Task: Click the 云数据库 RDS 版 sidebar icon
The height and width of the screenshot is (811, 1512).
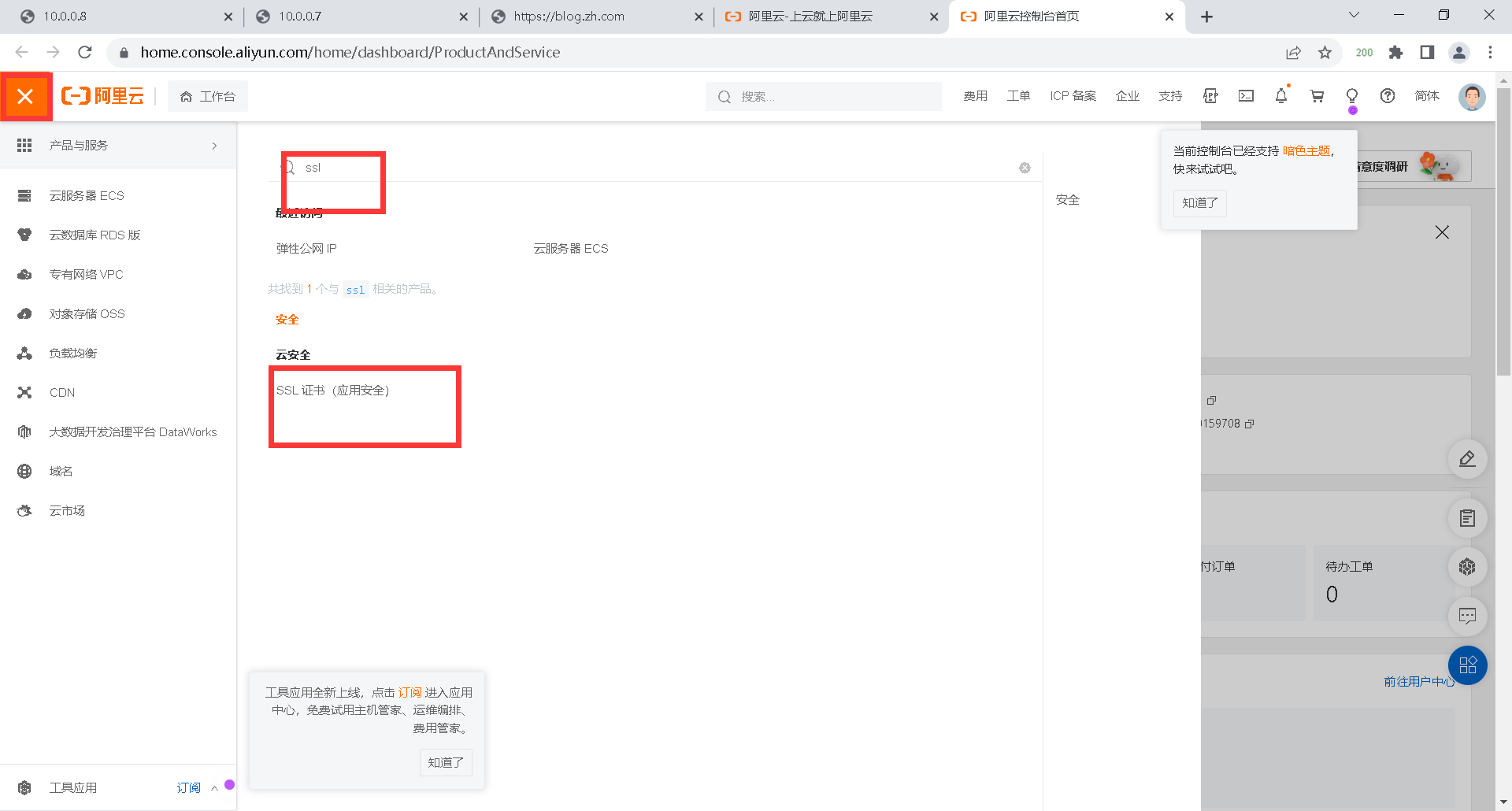Action: [24, 235]
